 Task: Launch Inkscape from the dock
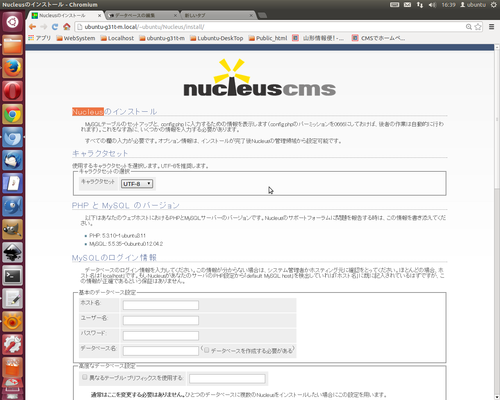[x=12, y=252]
